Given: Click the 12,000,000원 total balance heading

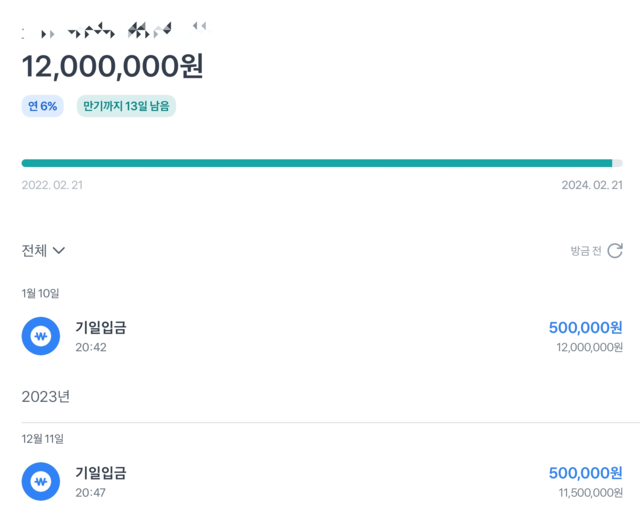Looking at the screenshot, I should [112, 66].
